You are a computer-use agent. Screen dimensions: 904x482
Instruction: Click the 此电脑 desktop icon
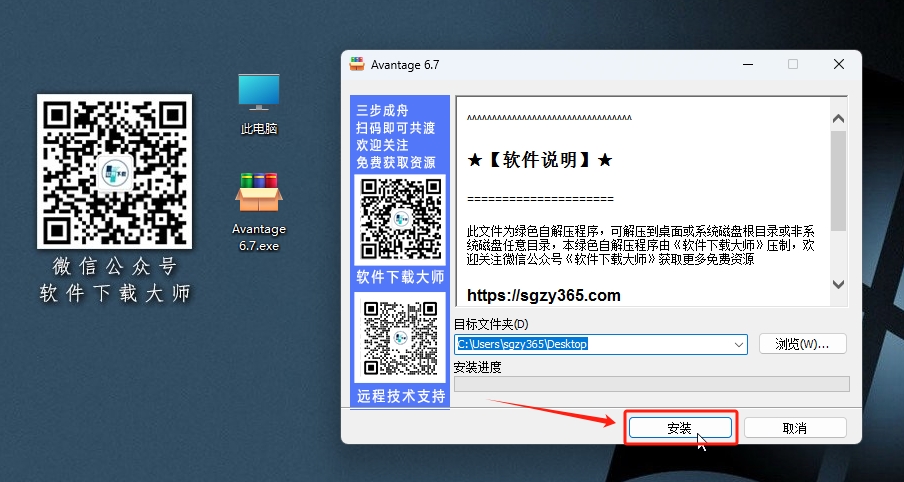[259, 104]
